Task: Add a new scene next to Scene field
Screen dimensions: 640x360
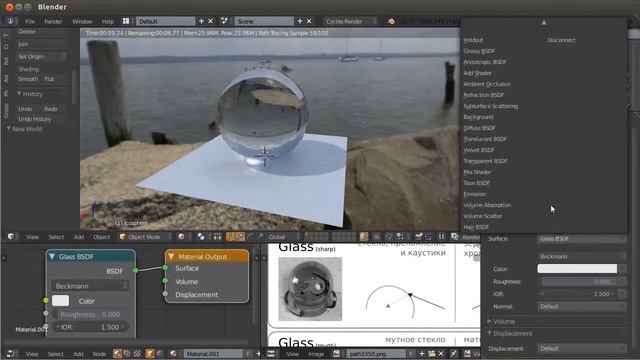Action: point(300,21)
